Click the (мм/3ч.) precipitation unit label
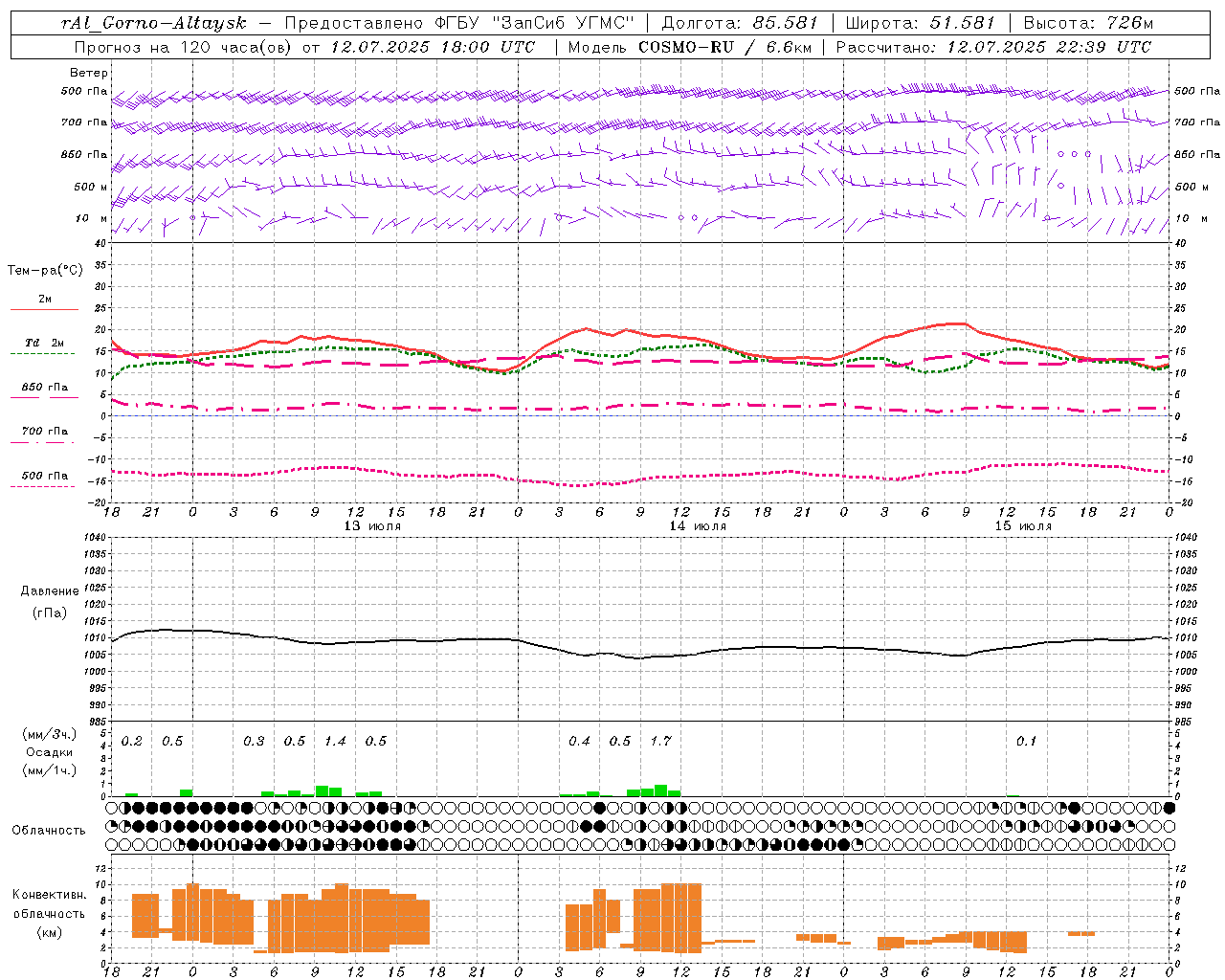 [49, 734]
